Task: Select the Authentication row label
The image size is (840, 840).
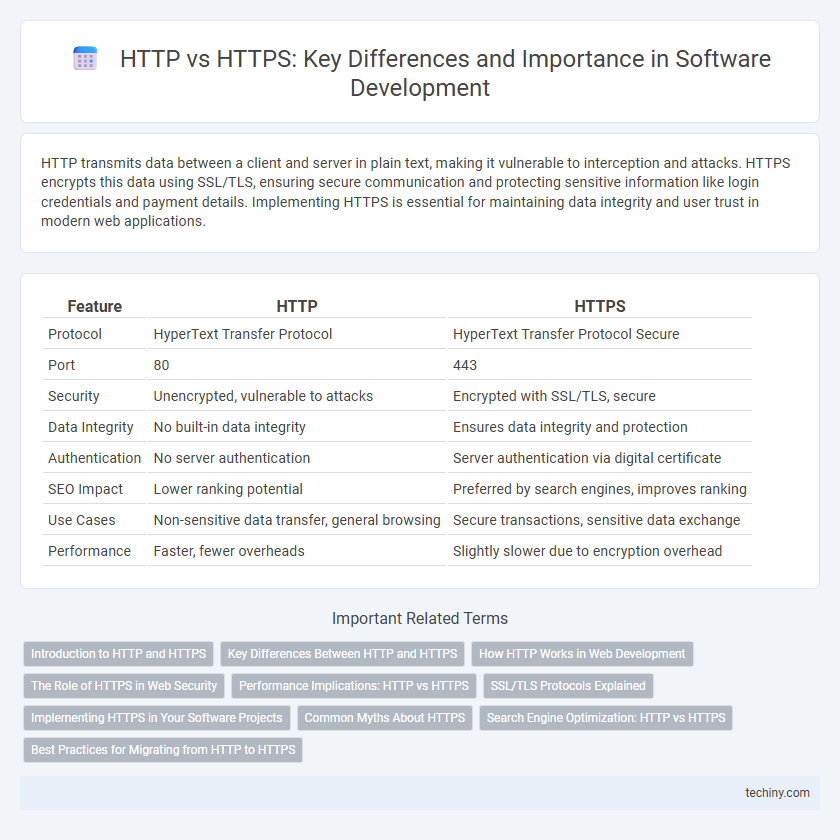Action: [x=94, y=459]
